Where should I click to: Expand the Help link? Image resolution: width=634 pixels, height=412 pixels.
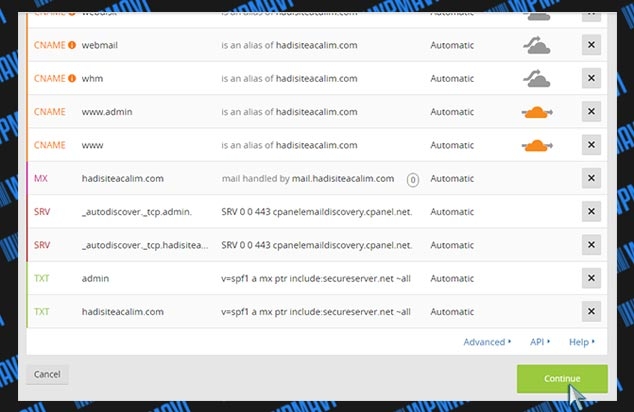(581, 342)
